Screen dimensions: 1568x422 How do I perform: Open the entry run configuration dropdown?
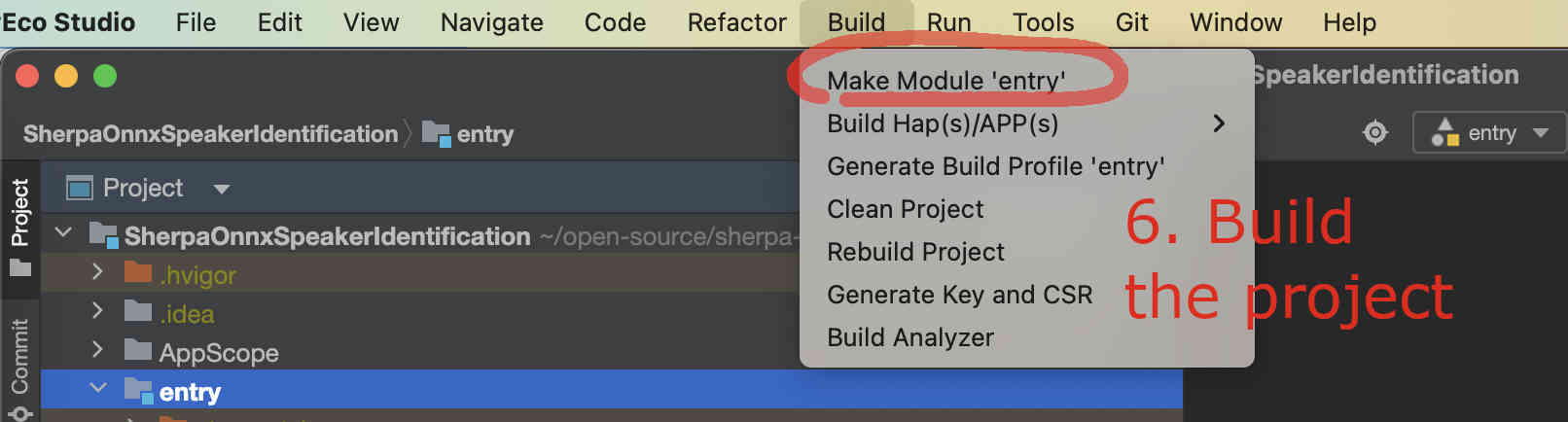click(1489, 133)
